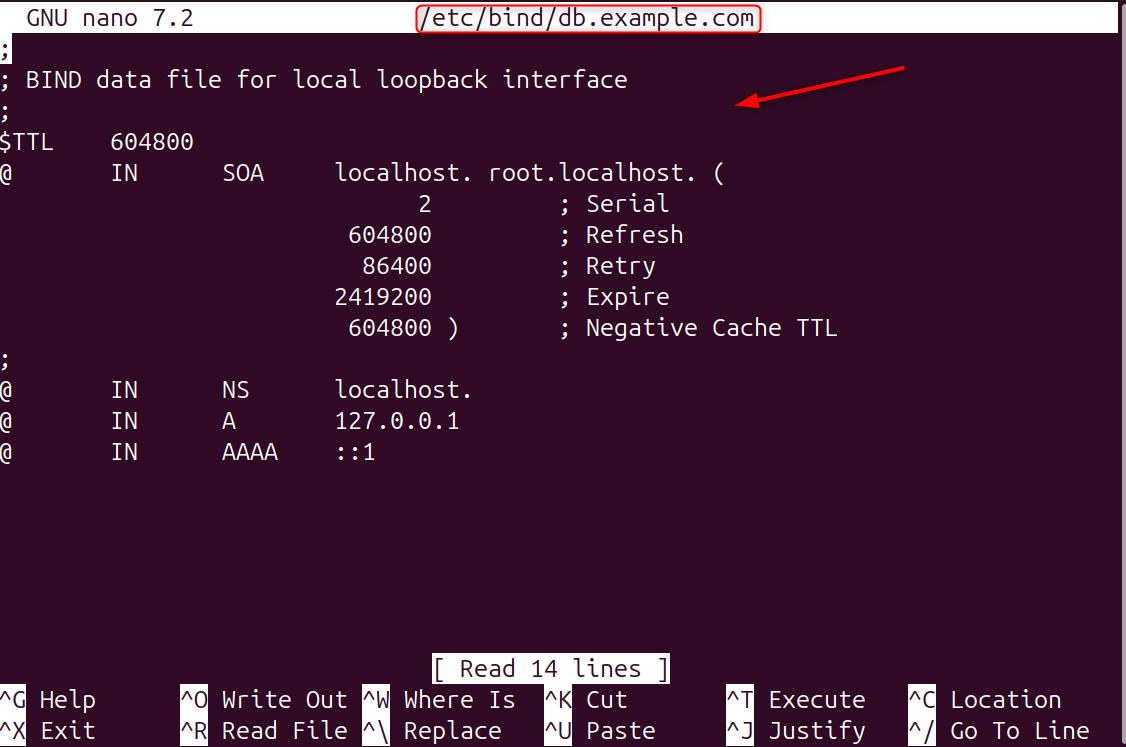Viewport: 1126px width, 747px height.
Task: Click the Read 14 lines status message
Action: 551,668
